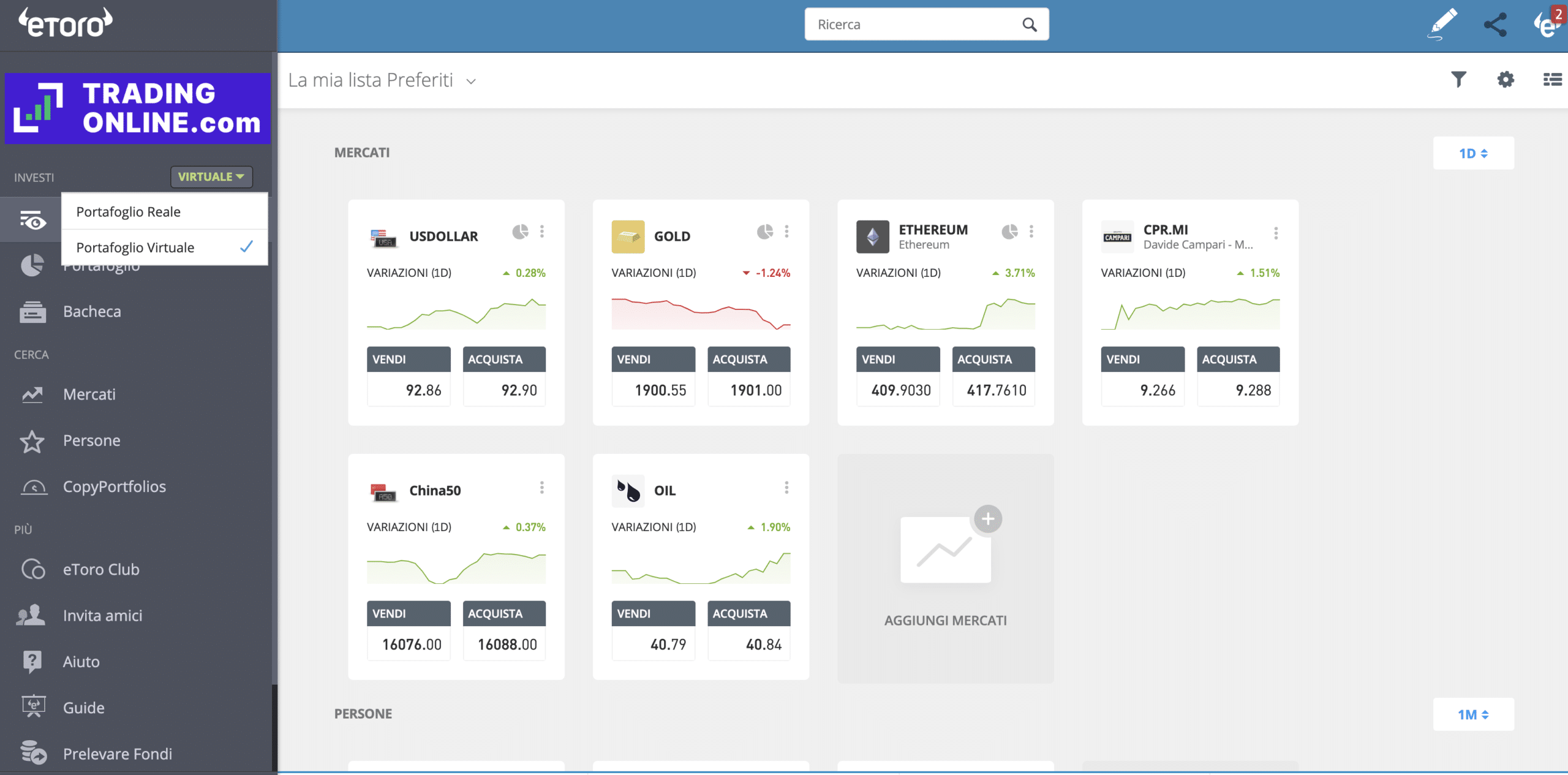Open Aiuto help page

[x=81, y=662]
